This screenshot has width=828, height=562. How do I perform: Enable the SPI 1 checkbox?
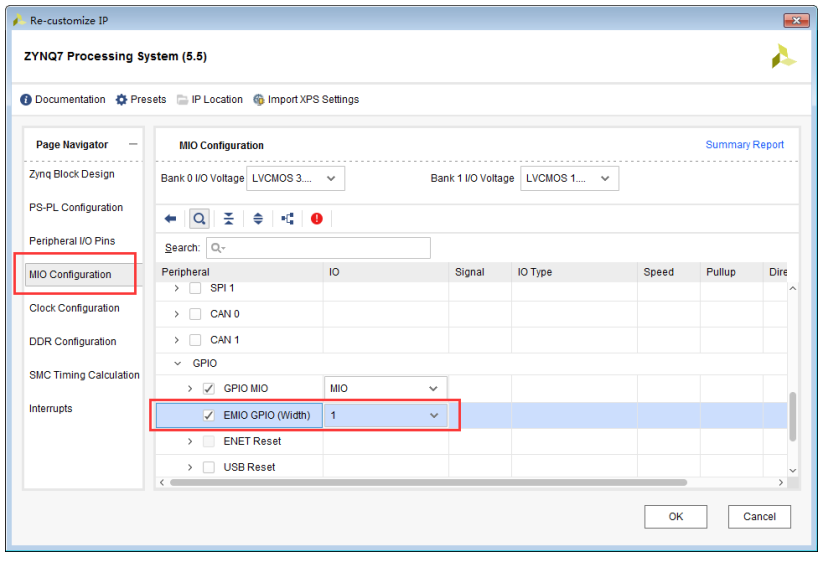(x=195, y=288)
